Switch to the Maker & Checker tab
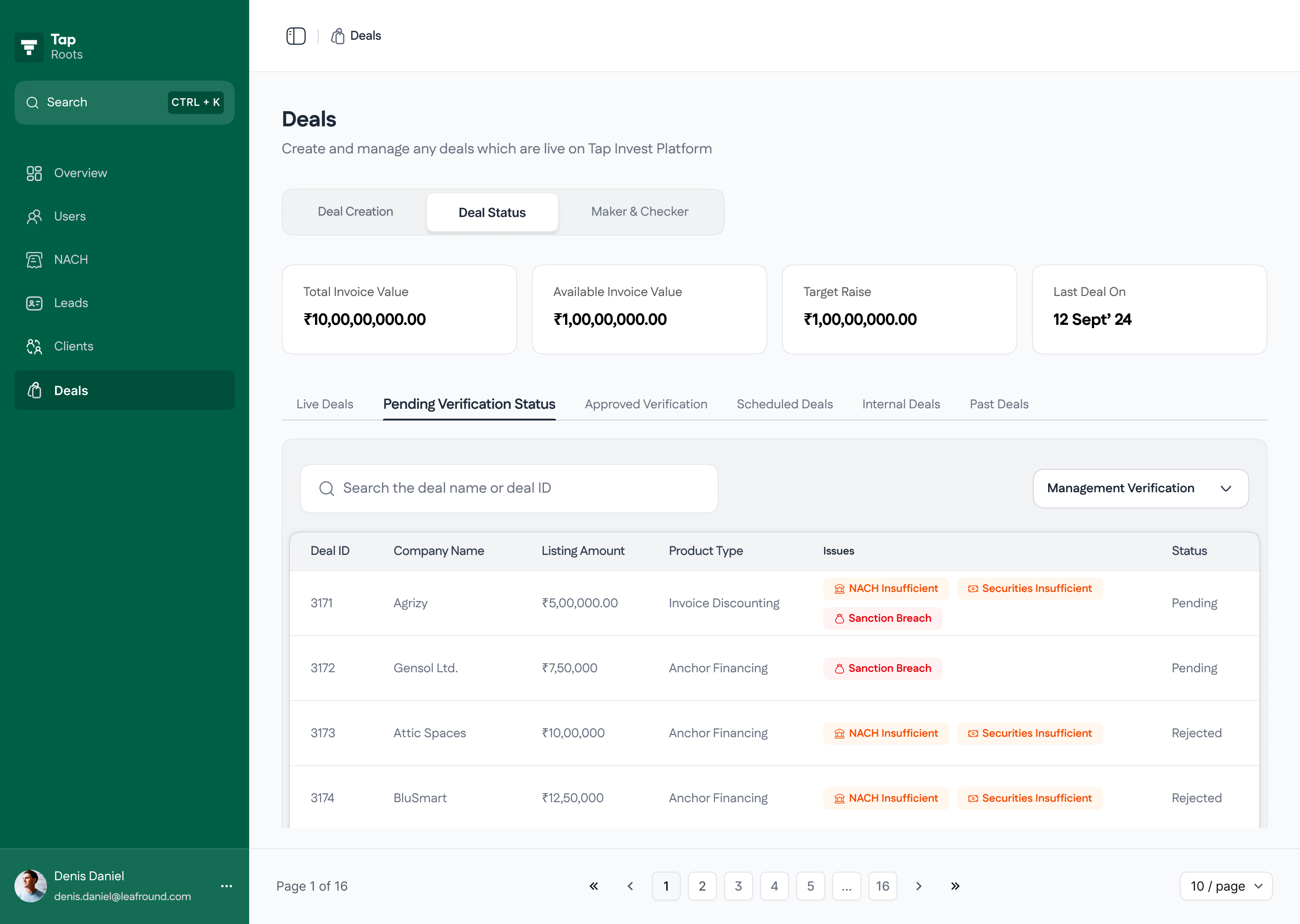This screenshot has width=1300, height=924. [640, 212]
